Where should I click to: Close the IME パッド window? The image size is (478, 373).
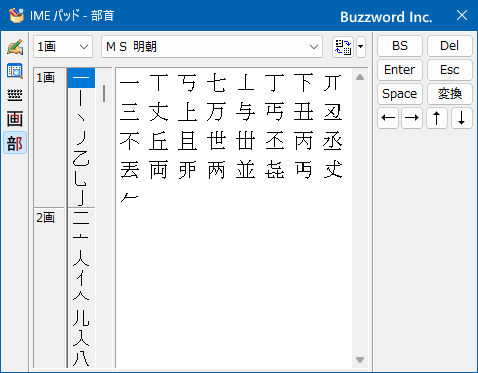click(462, 15)
